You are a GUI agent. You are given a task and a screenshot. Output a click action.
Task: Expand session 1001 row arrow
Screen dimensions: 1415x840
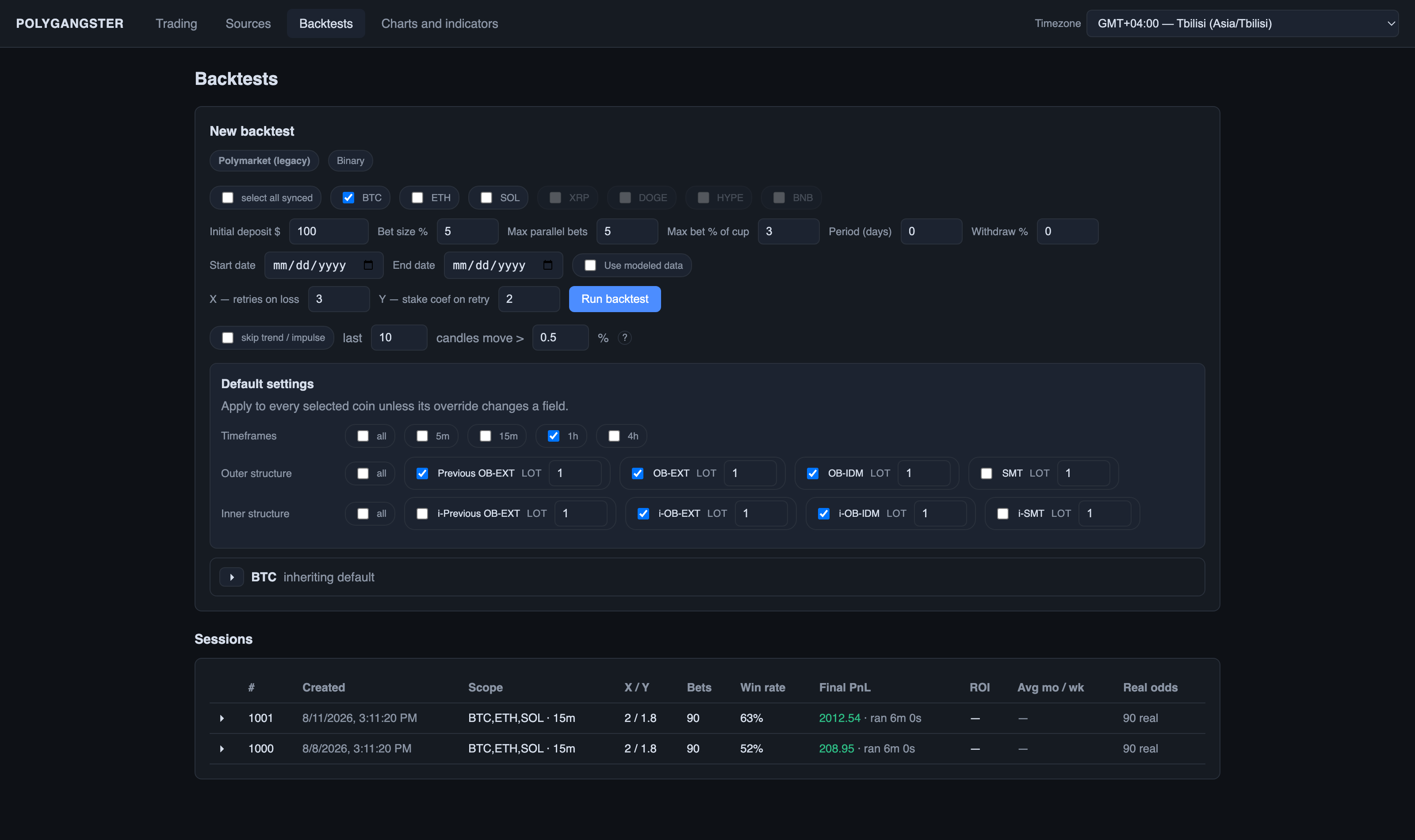coord(222,718)
